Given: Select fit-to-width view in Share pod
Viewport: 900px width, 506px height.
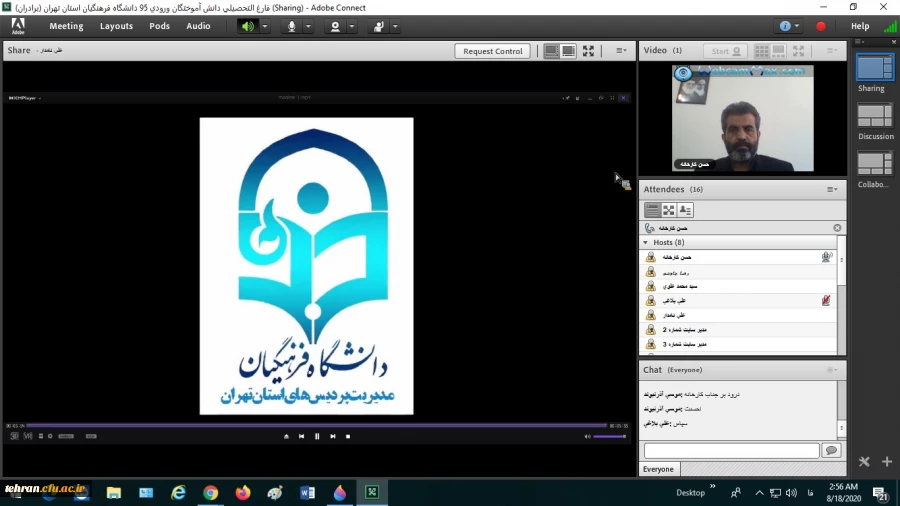Looking at the screenshot, I should pyautogui.click(x=552, y=51).
